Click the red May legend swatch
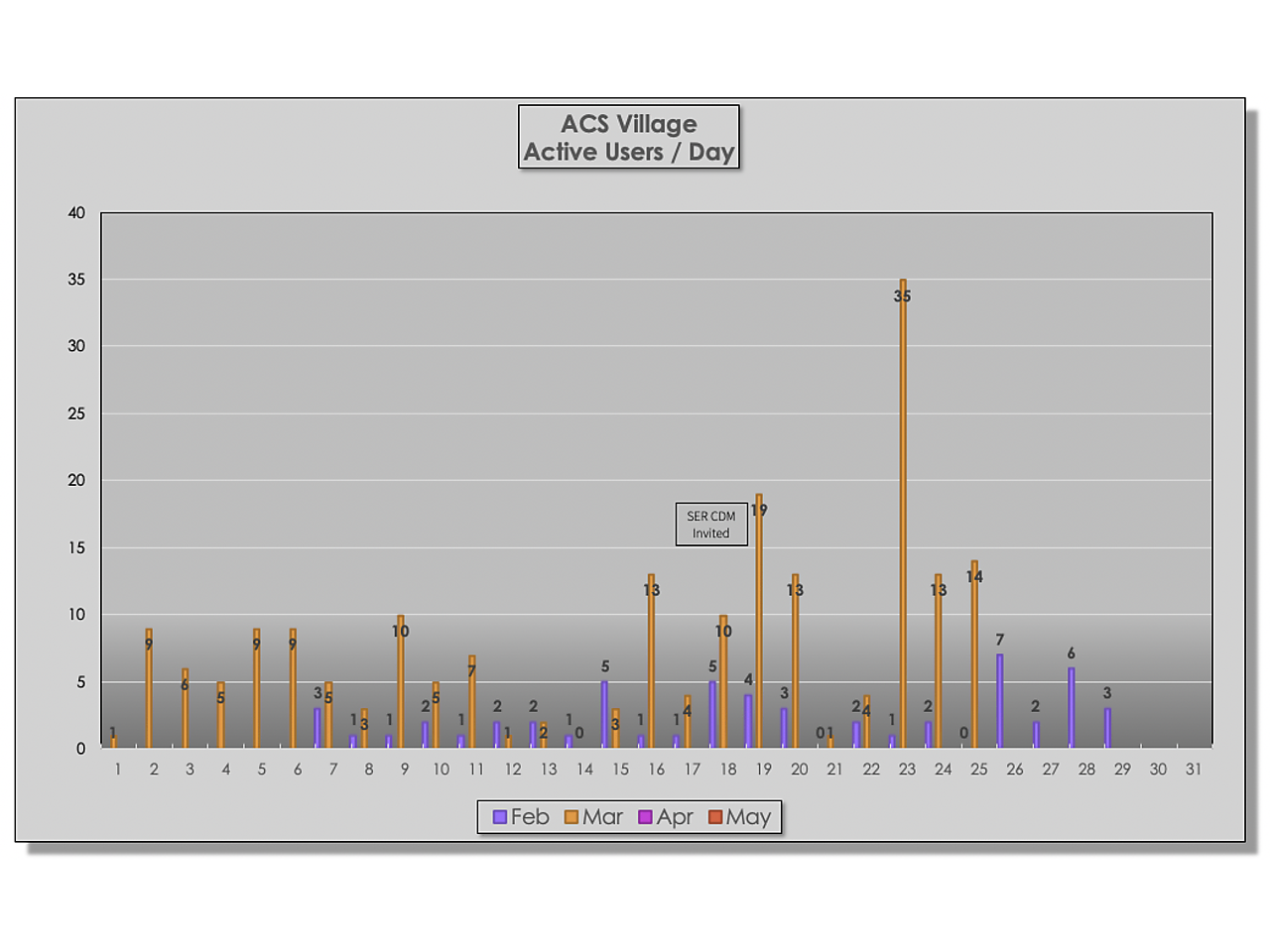This screenshot has width=1270, height=952. point(715,817)
